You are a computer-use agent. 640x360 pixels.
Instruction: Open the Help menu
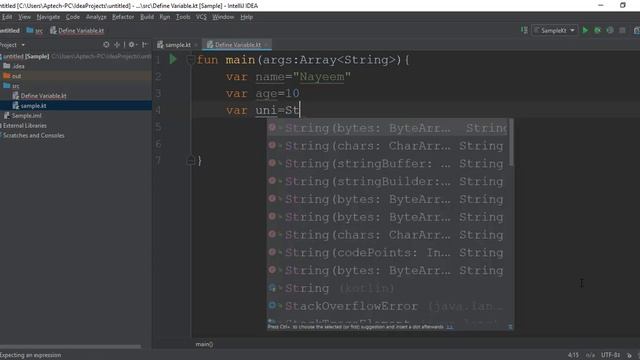click(247, 17)
